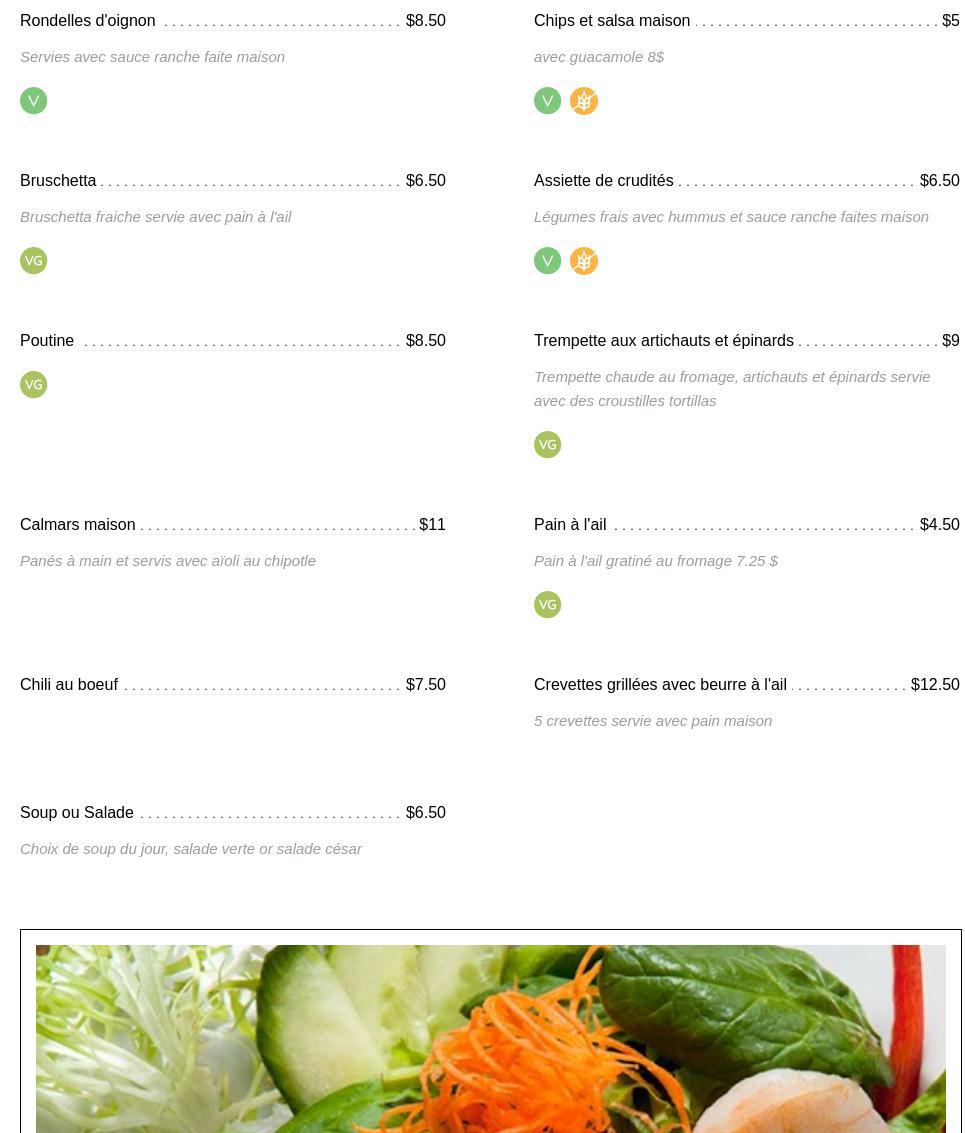Click the avec guacamole 8$ description text
Viewport: 965px width, 1133px height.
599,57
